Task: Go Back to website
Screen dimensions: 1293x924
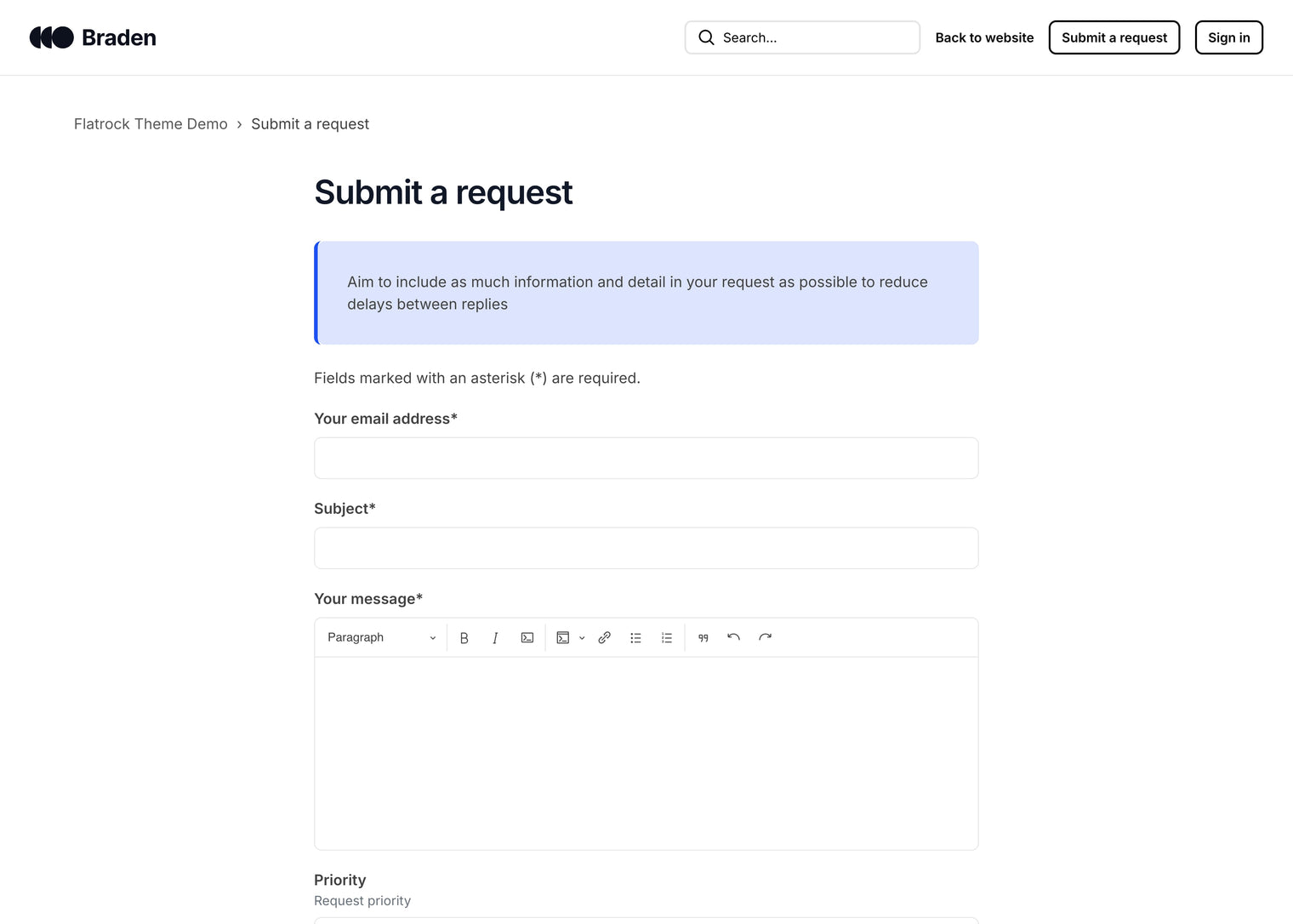Action: pos(984,37)
